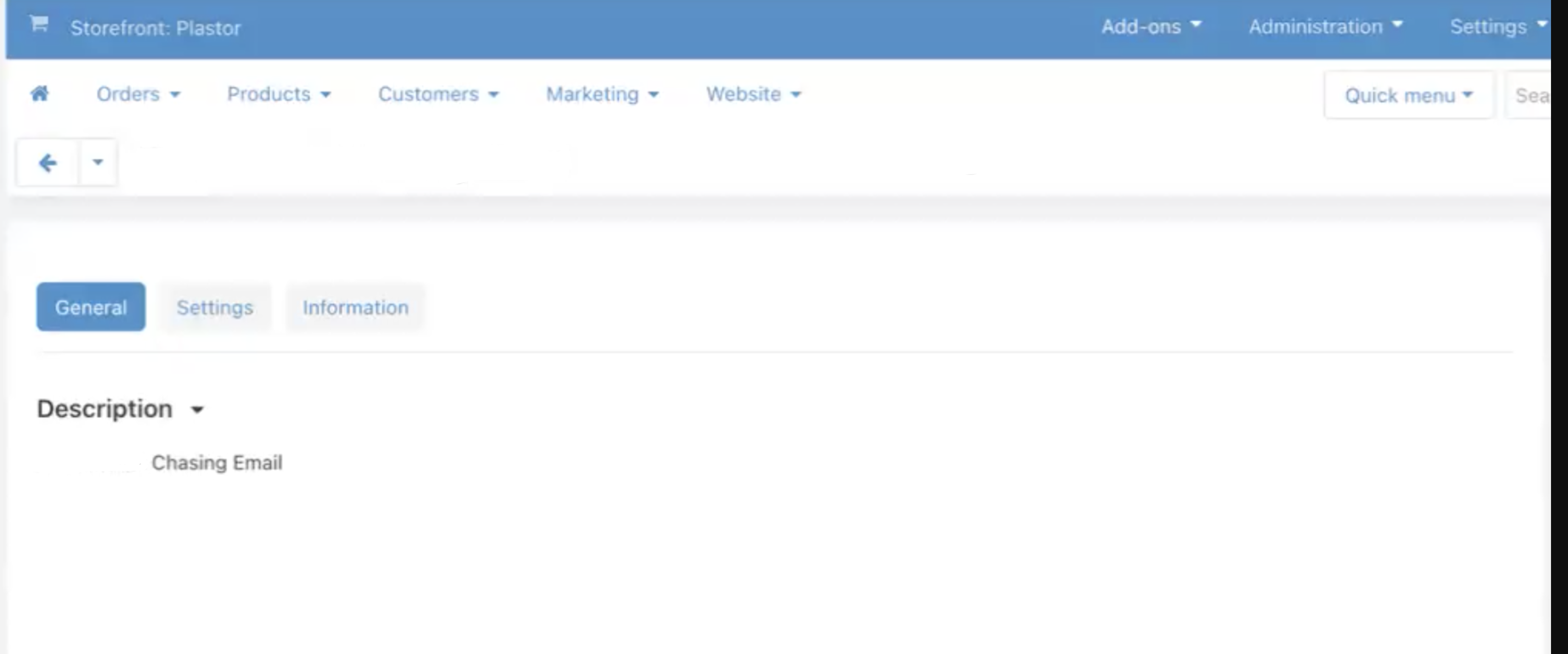This screenshot has height=654, width=1568.
Task: Open the dropdown next to back arrow
Action: [97, 162]
